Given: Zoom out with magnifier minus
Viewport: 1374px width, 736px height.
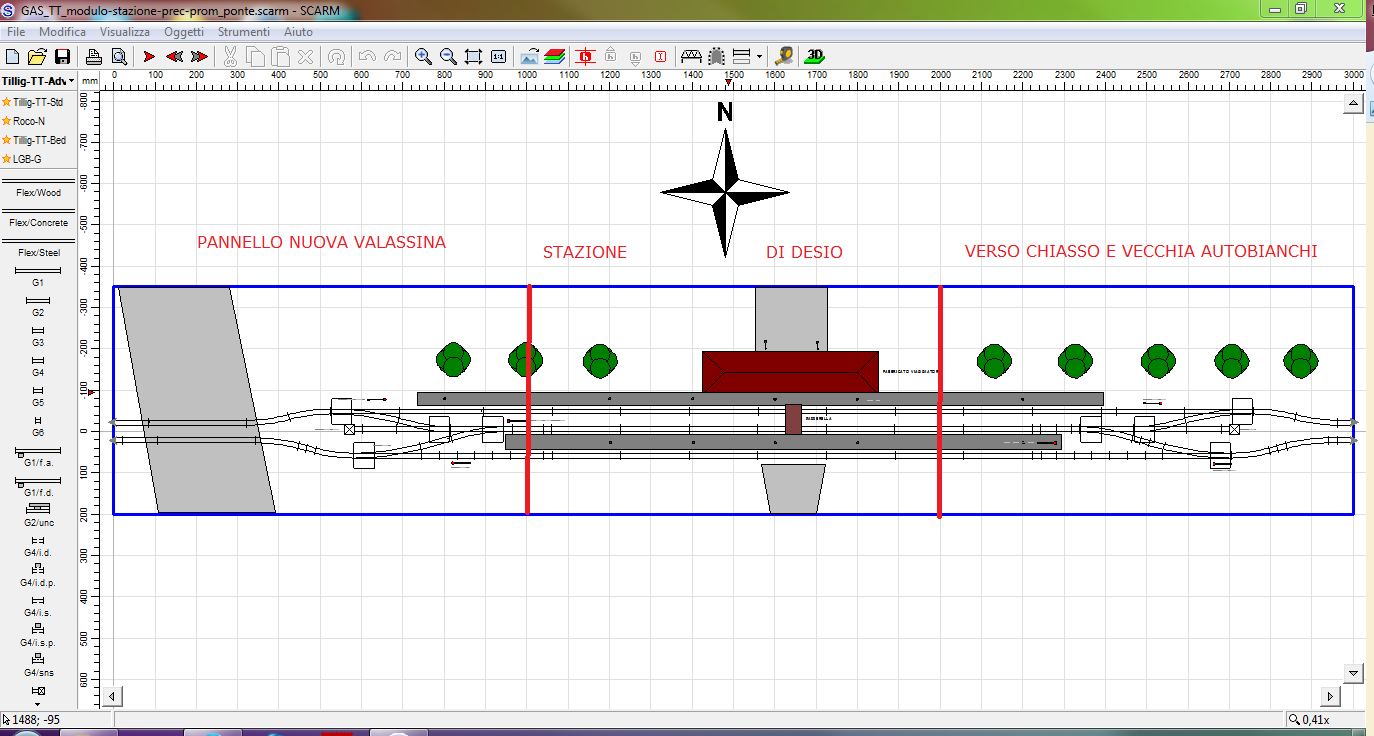Looking at the screenshot, I should (448, 56).
